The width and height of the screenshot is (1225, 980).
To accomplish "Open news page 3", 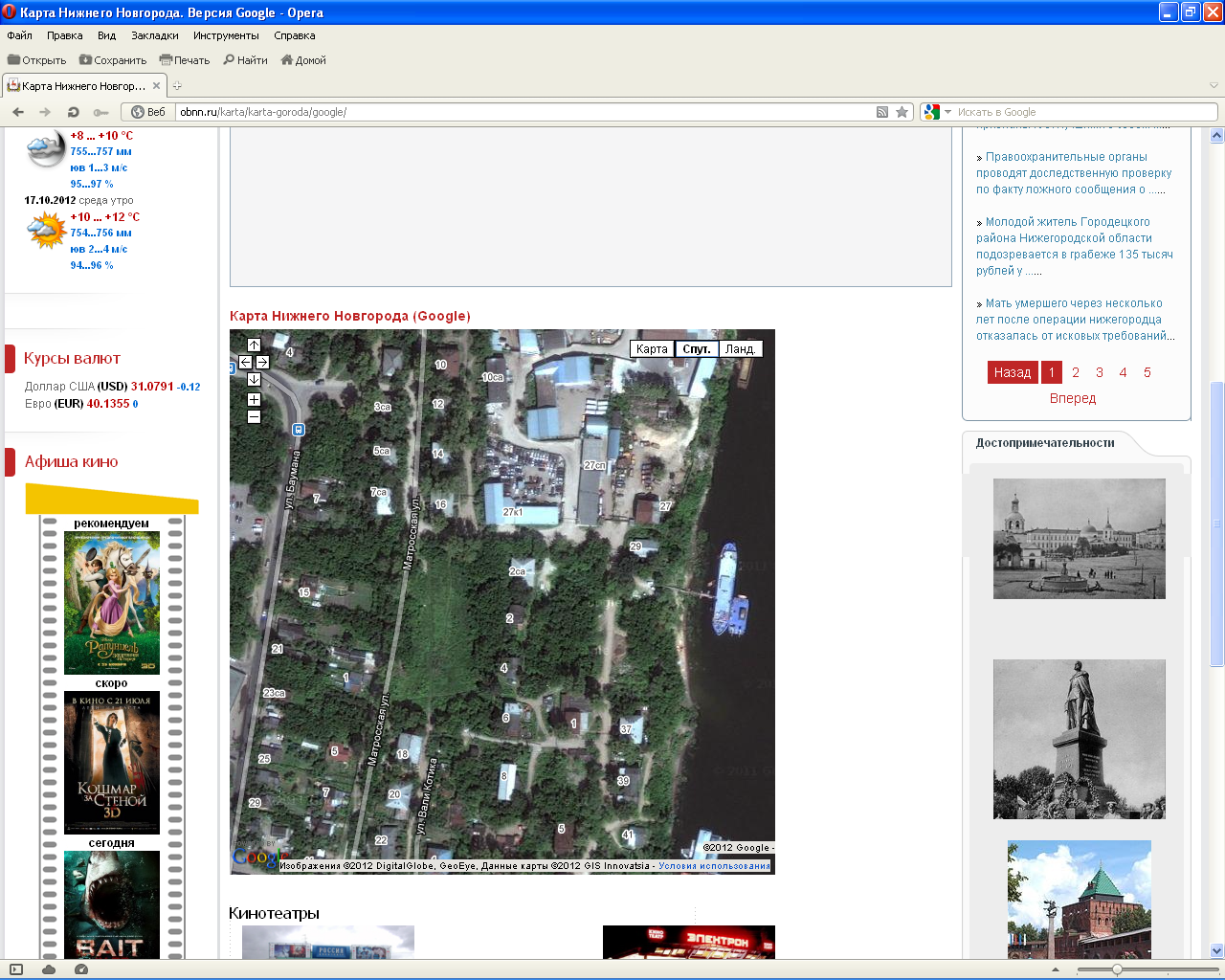I will 1100,372.
